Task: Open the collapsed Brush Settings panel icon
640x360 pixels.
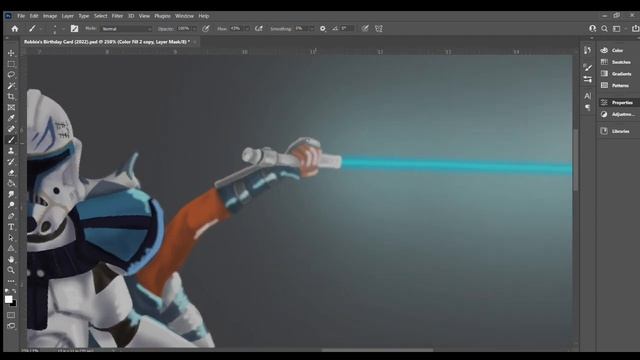Action: [587, 67]
